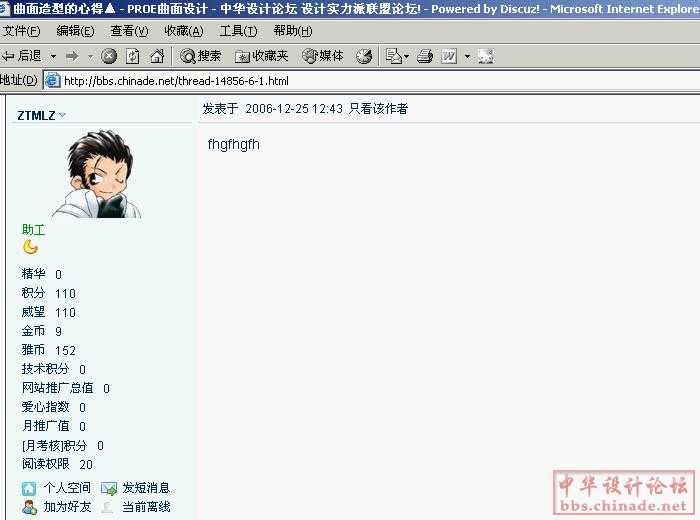Open the 收藏夹 (Favorites) toolbar button
This screenshot has height=520, width=700.
pos(262,56)
